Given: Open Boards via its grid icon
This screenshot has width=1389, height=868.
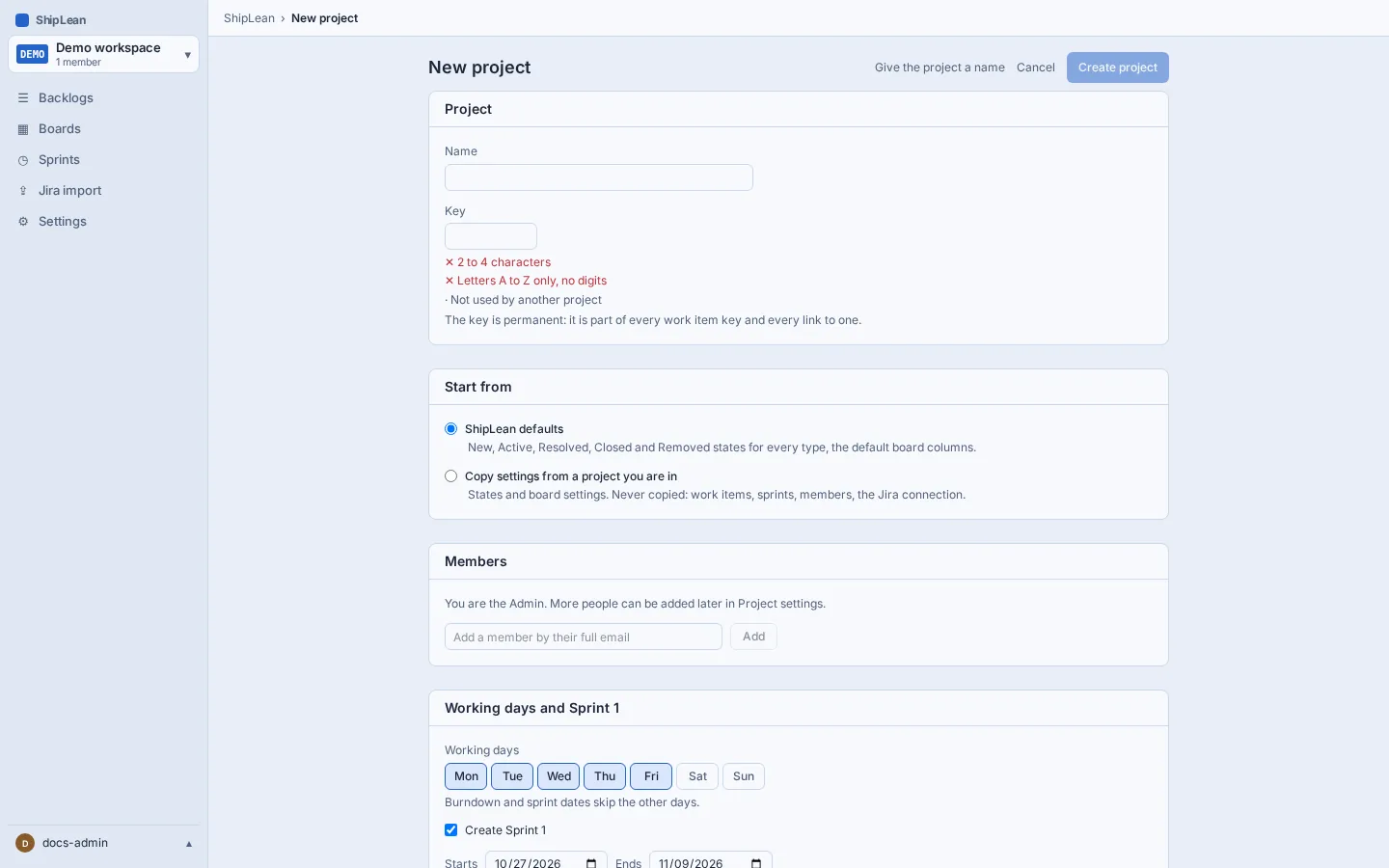Looking at the screenshot, I should coord(23,129).
